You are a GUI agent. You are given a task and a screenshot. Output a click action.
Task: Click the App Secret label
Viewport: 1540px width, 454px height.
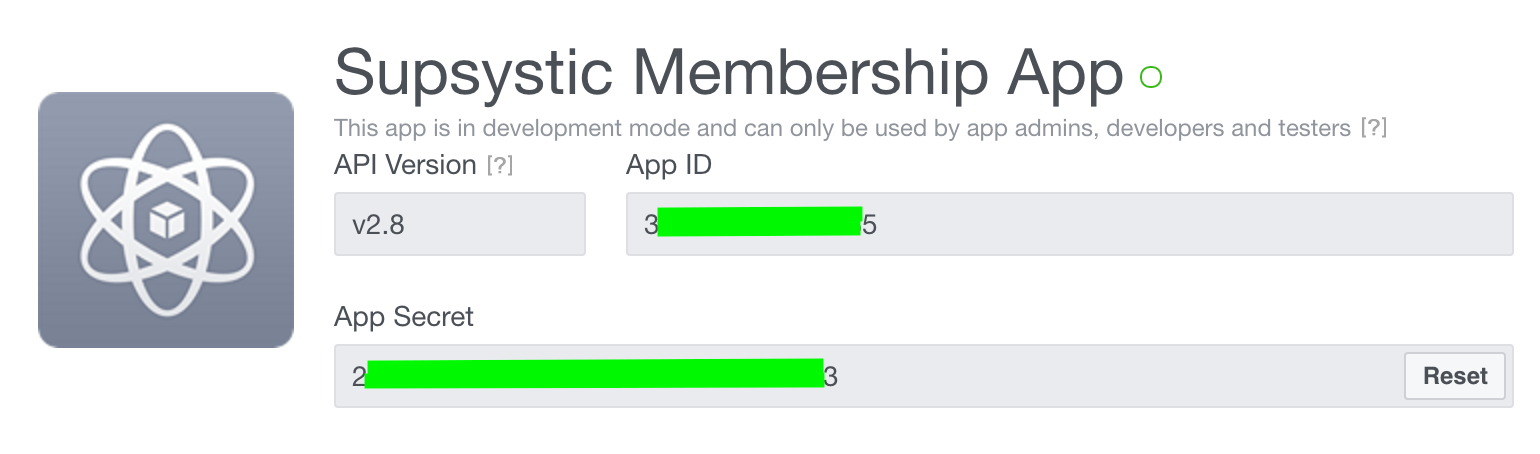tap(404, 317)
